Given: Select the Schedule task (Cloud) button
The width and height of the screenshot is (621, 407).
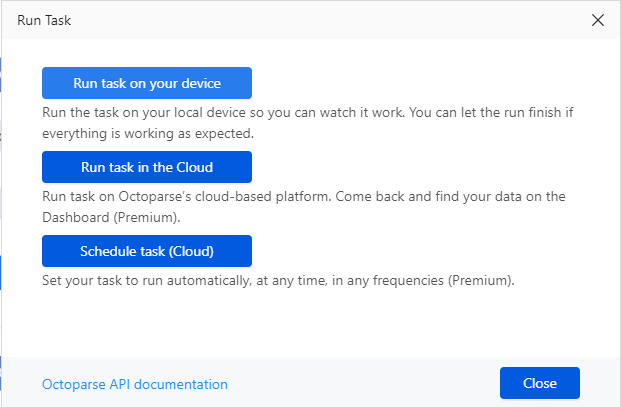Looking at the screenshot, I should point(146,250).
